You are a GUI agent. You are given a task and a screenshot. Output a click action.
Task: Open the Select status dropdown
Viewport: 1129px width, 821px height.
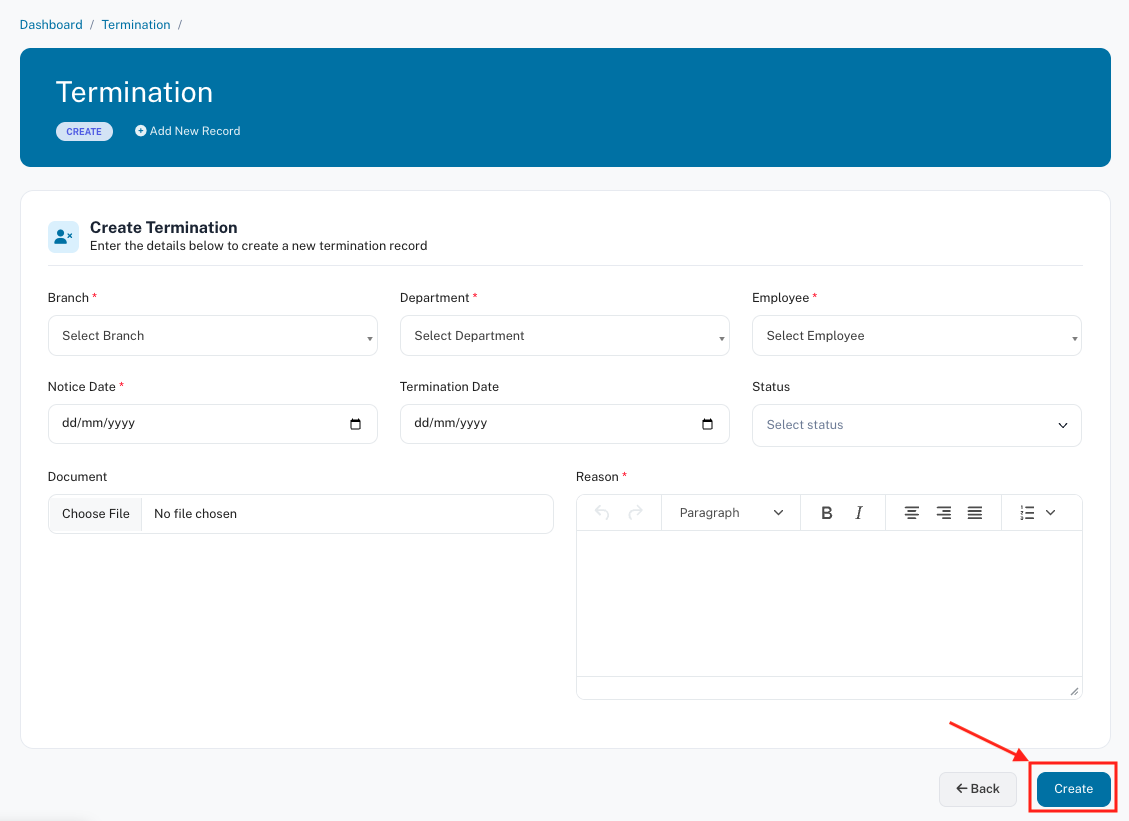point(916,425)
